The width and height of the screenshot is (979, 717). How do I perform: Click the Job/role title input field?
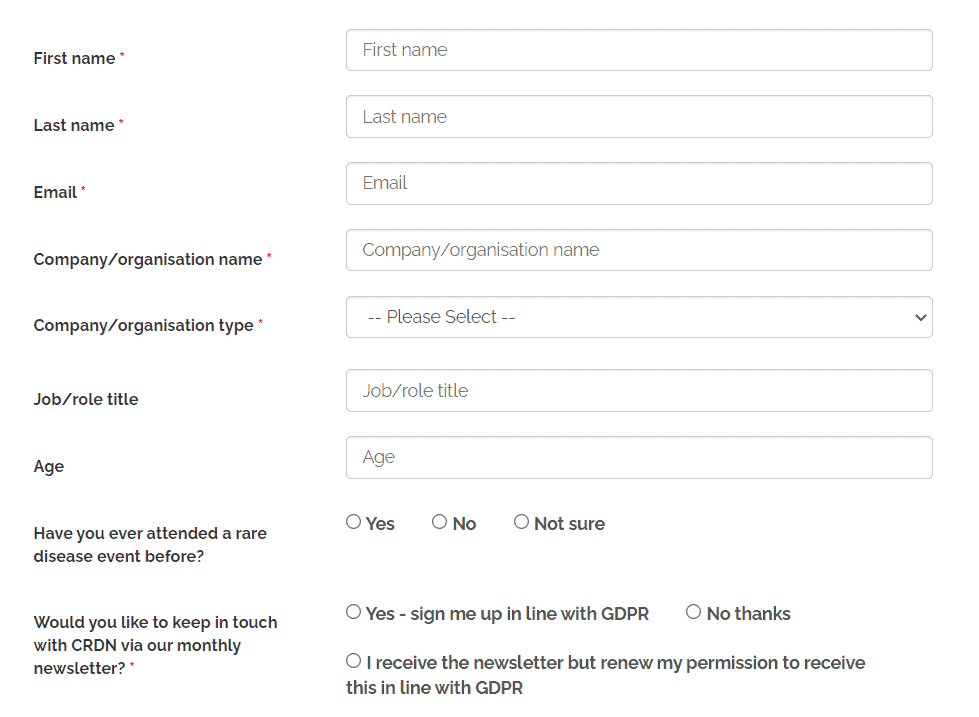(x=639, y=390)
